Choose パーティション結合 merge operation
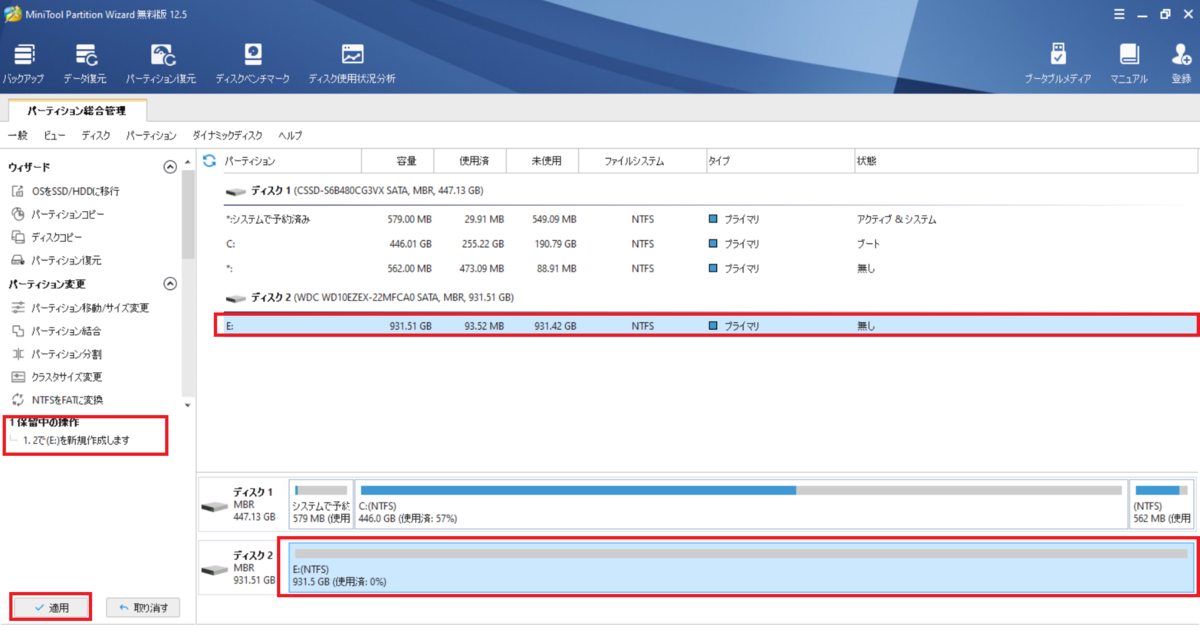 pos(56,331)
